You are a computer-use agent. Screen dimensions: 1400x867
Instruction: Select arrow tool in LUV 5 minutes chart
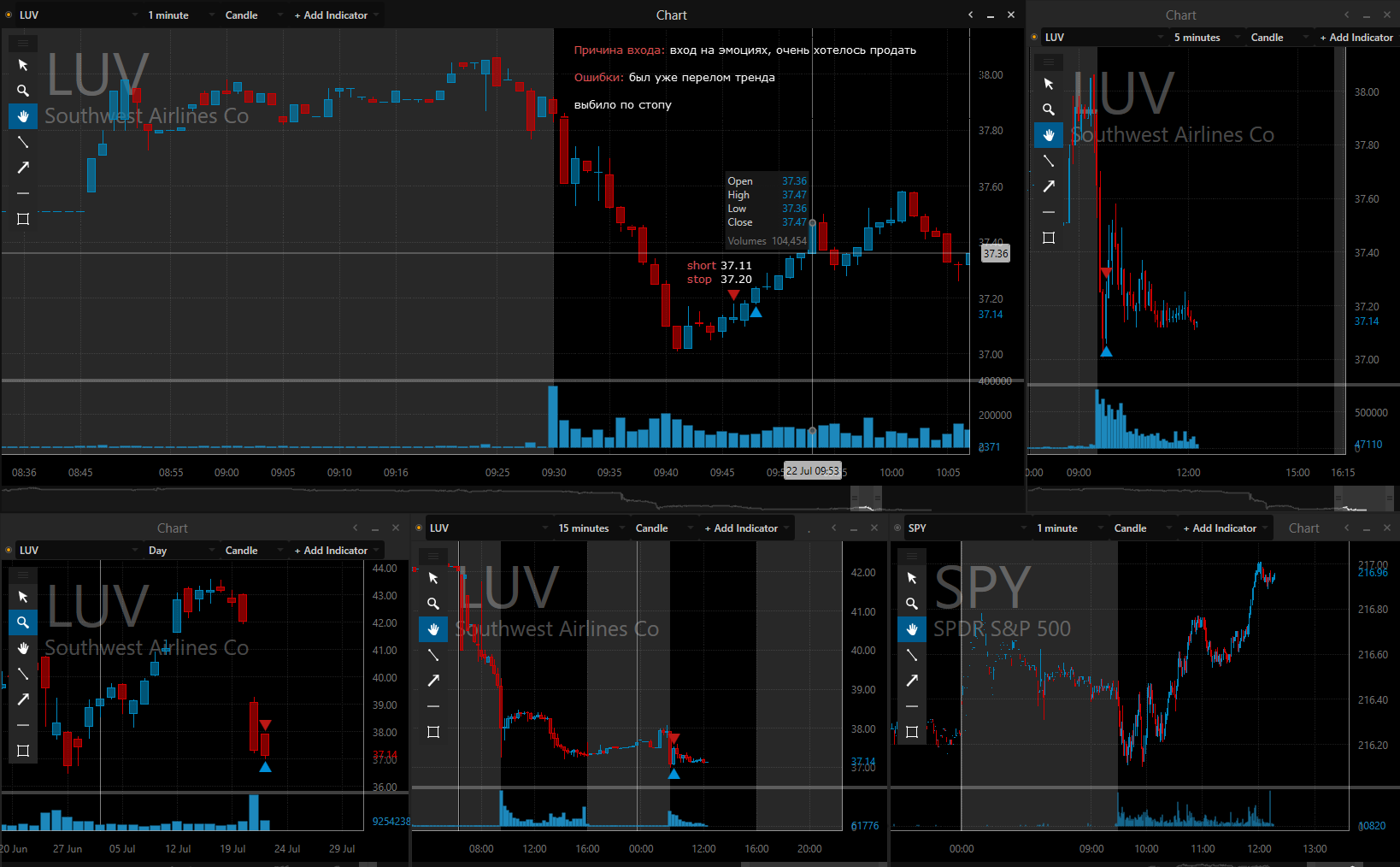pos(1049,186)
